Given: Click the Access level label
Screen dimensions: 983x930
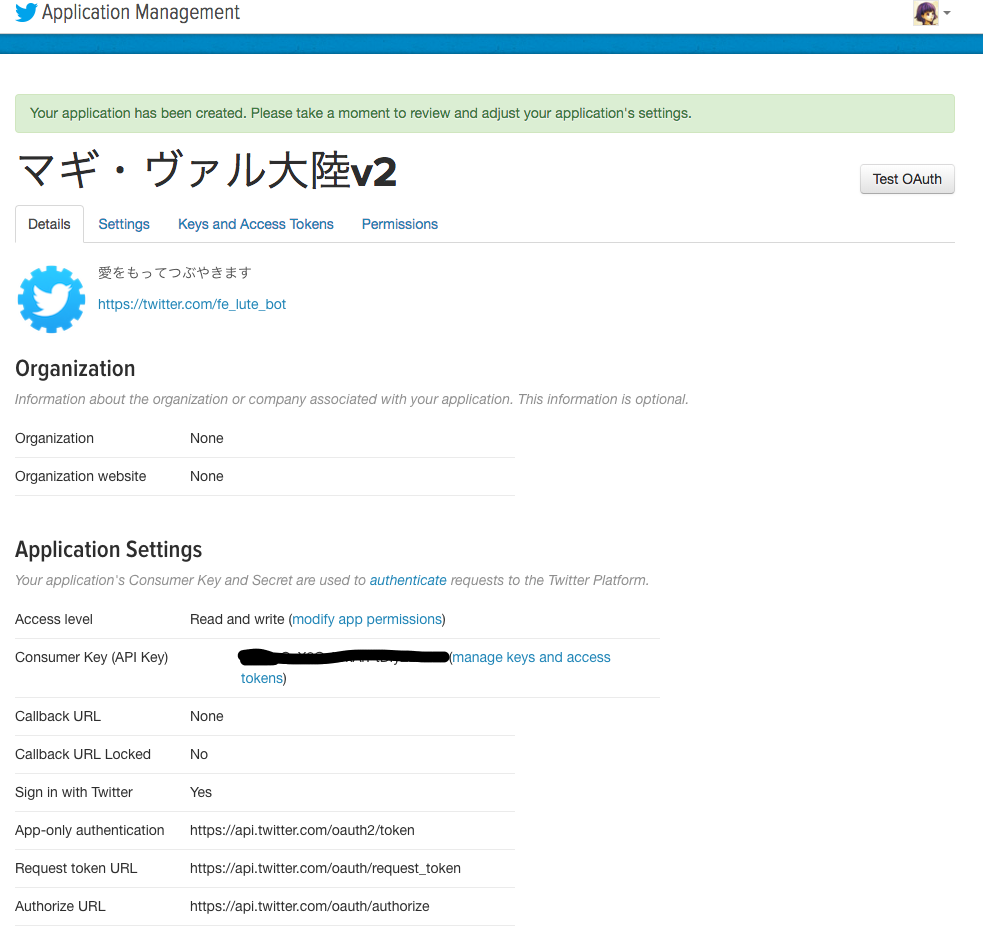Looking at the screenshot, I should coord(54,620).
